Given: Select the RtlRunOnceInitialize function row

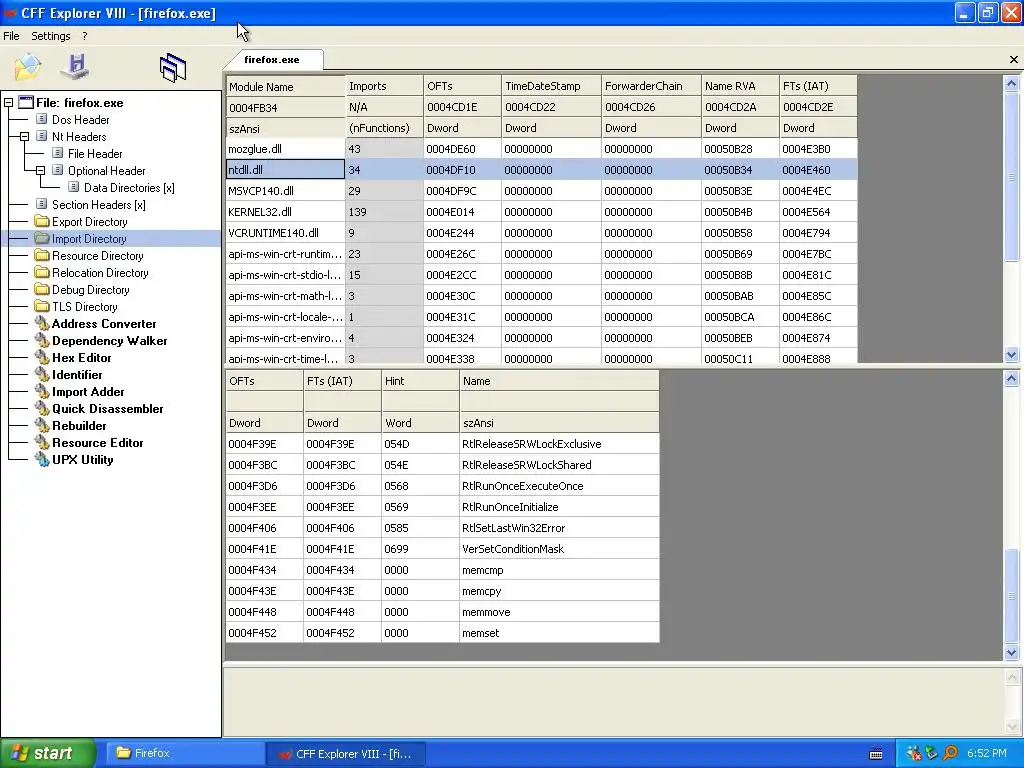Looking at the screenshot, I should [443, 507].
